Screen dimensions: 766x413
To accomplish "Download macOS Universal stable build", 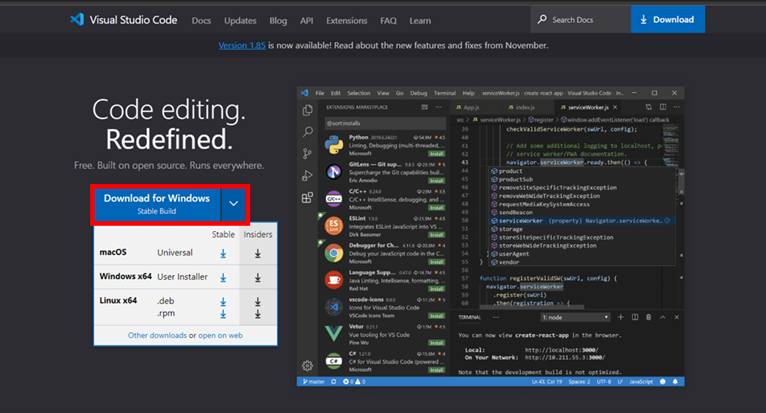I will pos(223,253).
